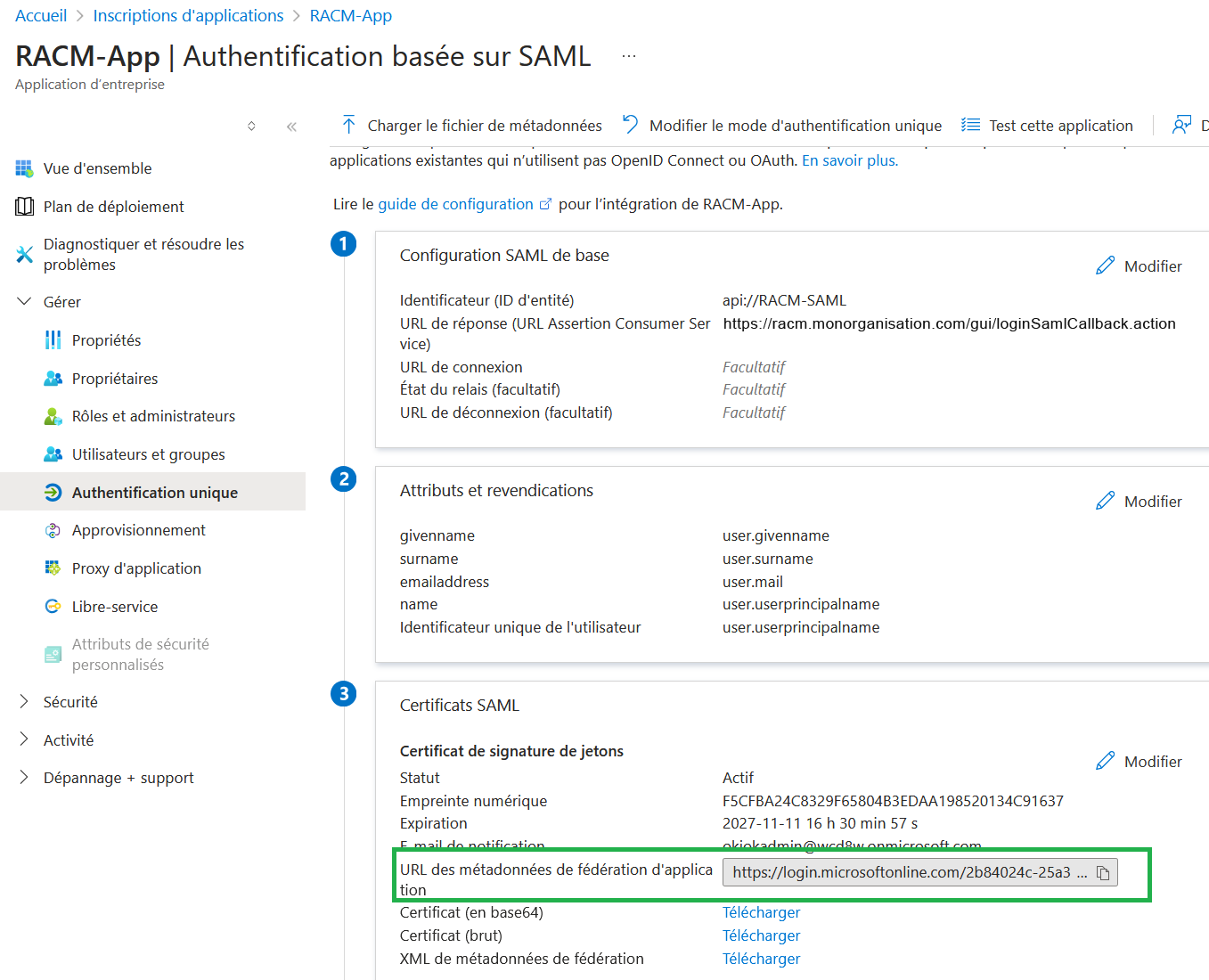Viewport: 1209px width, 980px height.
Task: Click the Rôles et administrateurs icon
Action: point(53,416)
